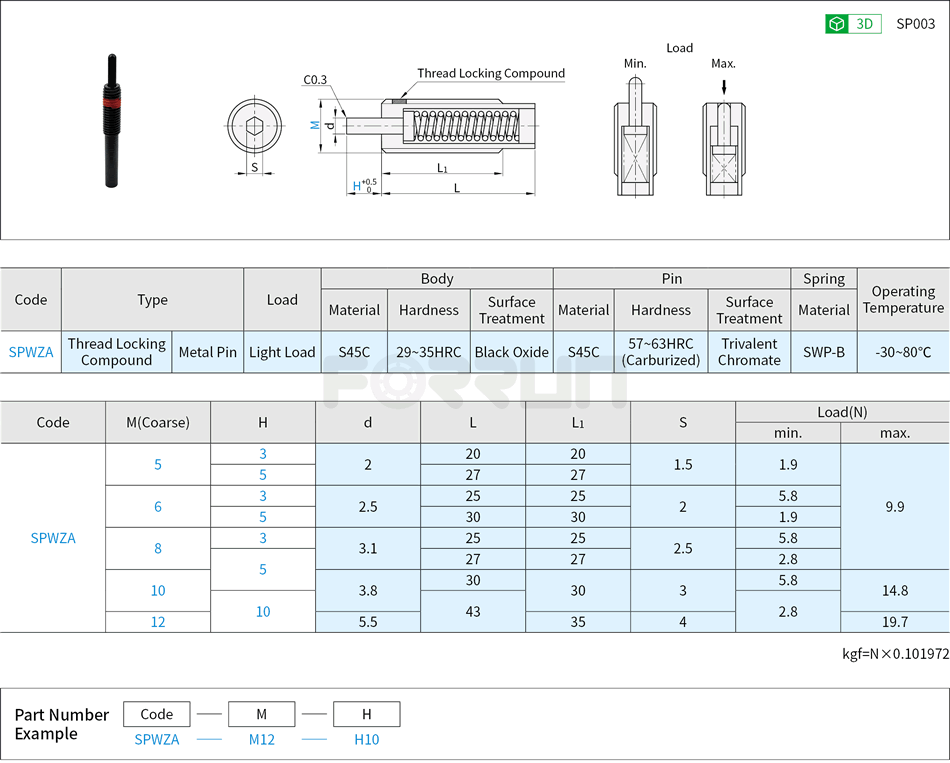Click thread size 10 in M(Coarse) column
950x763 pixels.
pos(157,590)
